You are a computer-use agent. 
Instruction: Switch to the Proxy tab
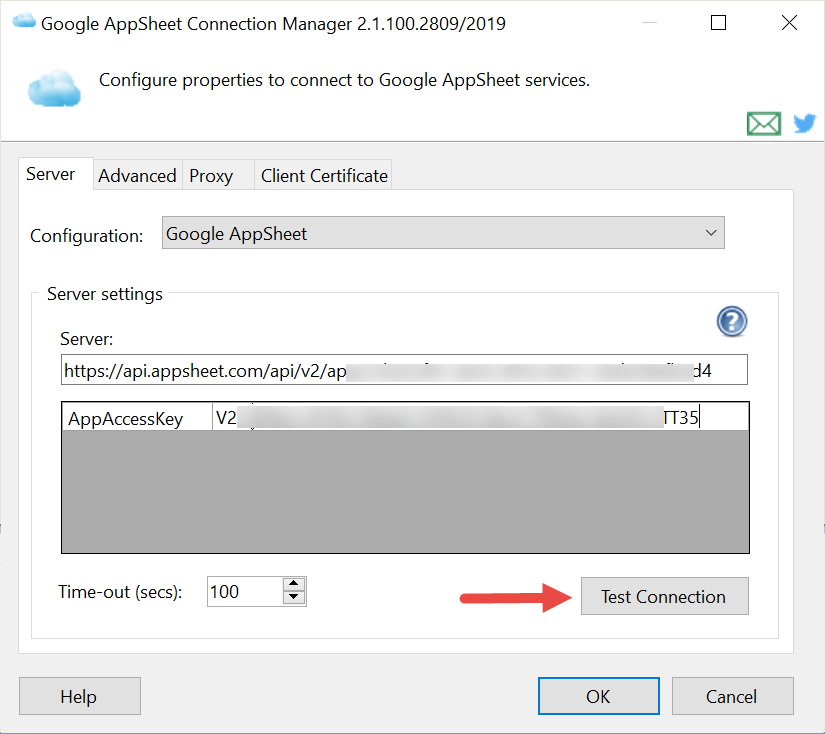click(x=218, y=175)
